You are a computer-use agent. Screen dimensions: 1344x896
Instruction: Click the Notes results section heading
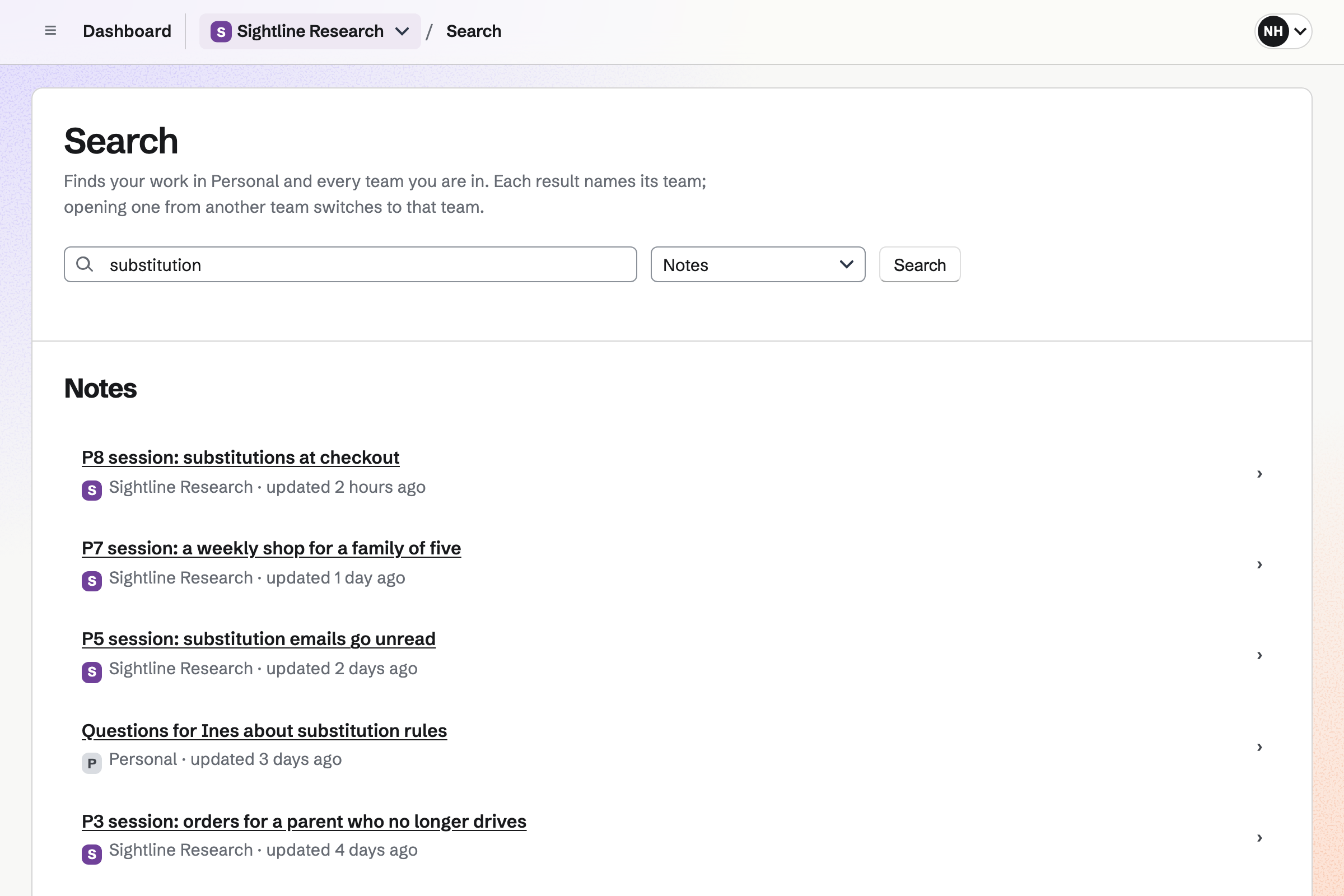pyautogui.click(x=101, y=389)
